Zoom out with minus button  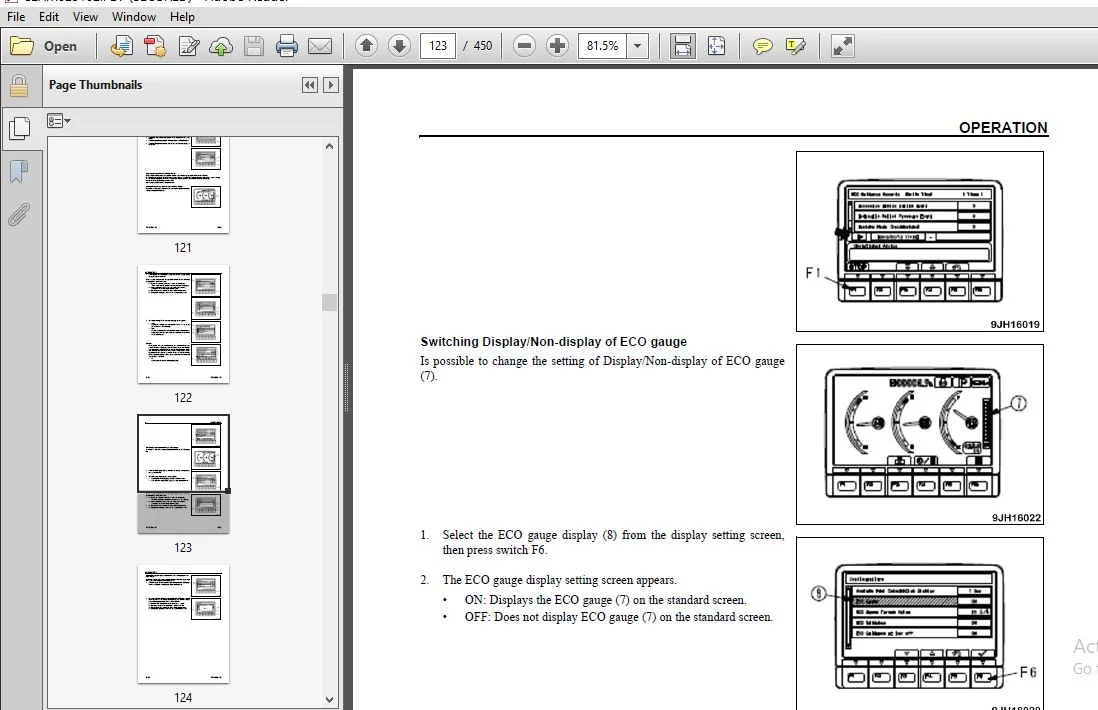pos(524,46)
